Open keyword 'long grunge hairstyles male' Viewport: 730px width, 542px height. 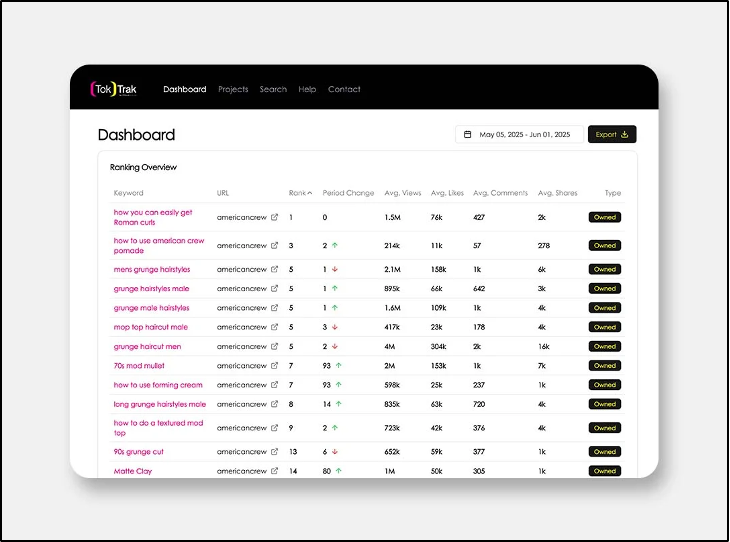pyautogui.click(x=160, y=404)
